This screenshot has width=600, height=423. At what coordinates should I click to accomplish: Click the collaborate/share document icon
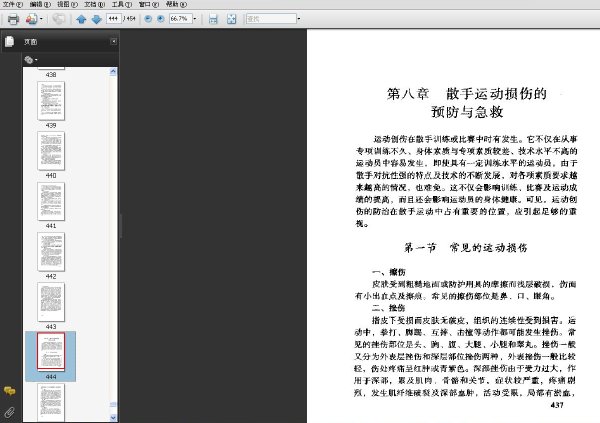31,19
